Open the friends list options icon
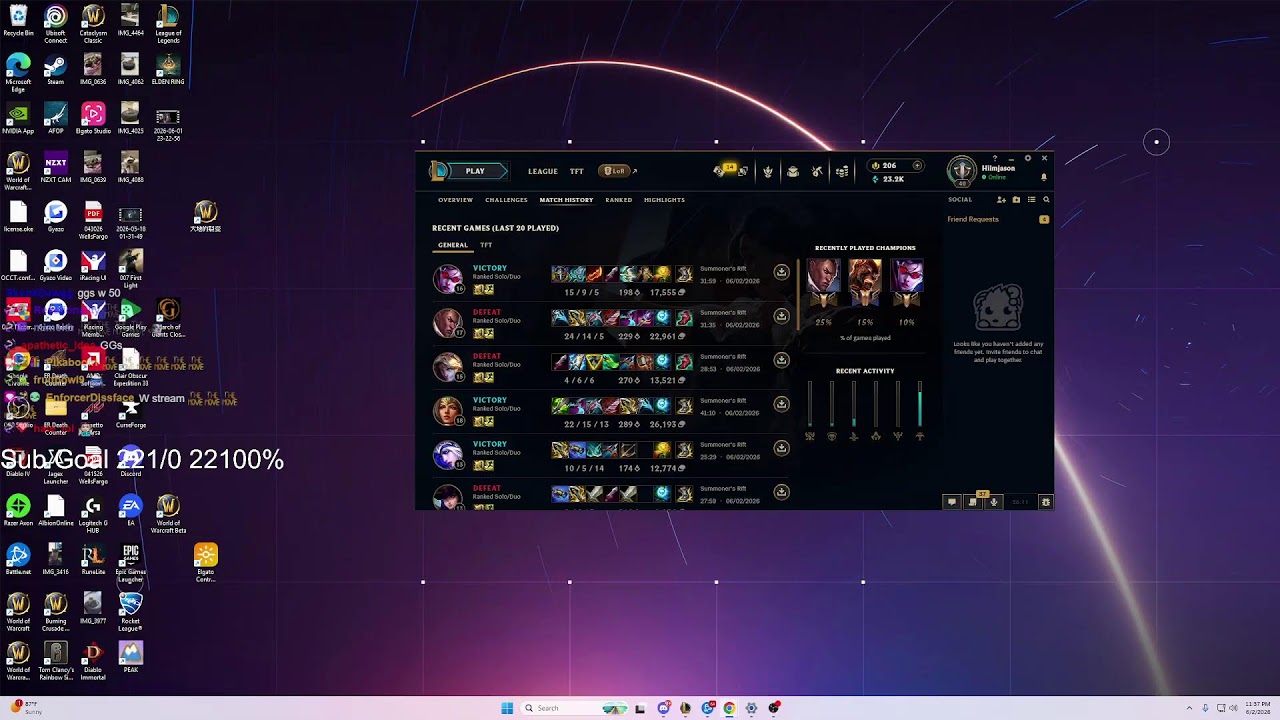 1031,200
